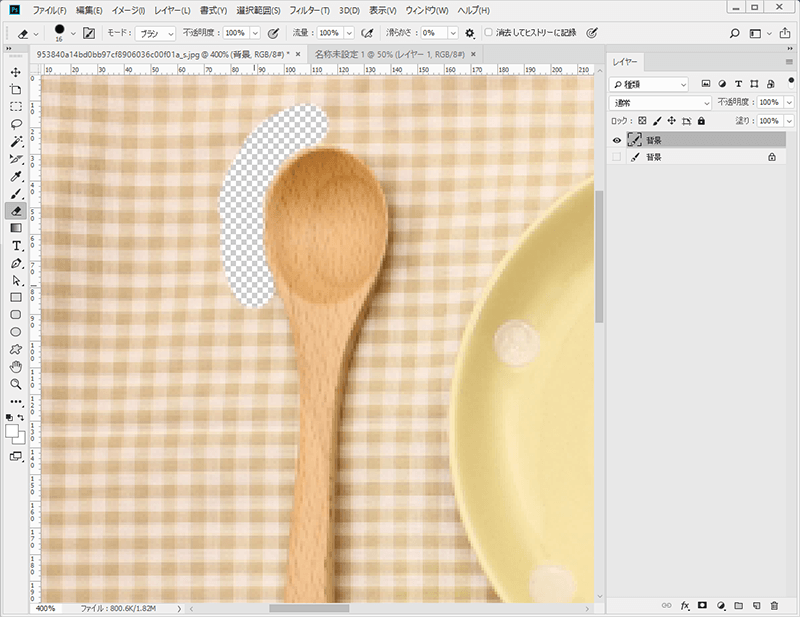
Task: Toggle pressure for opacity button
Action: pos(273,33)
